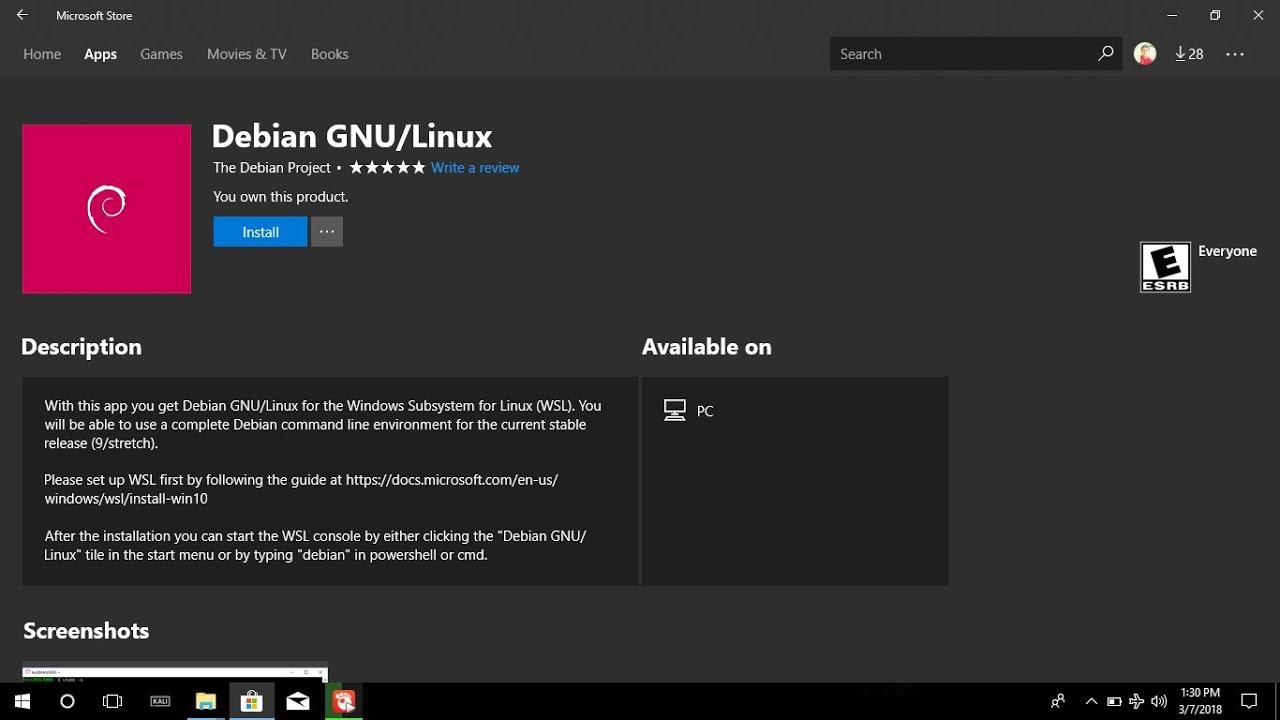Click Microsoft Store taskbar icon
This screenshot has height=720, width=1280.
pyautogui.click(x=252, y=701)
